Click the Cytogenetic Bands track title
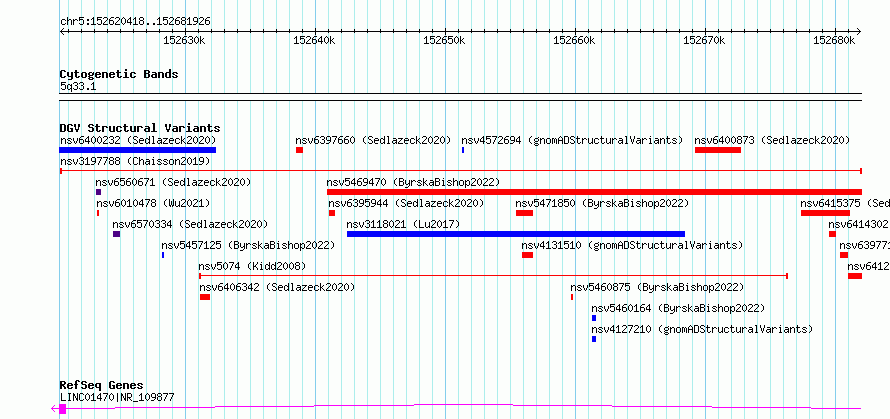 119,74
